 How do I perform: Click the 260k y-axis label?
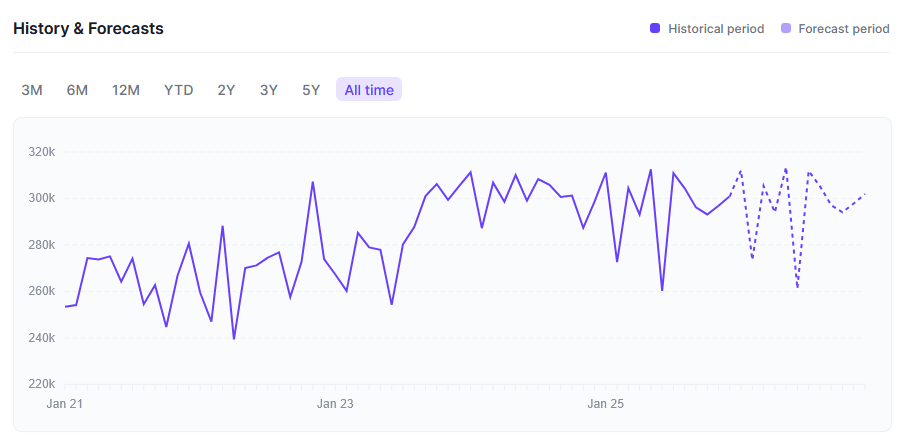pos(41,291)
